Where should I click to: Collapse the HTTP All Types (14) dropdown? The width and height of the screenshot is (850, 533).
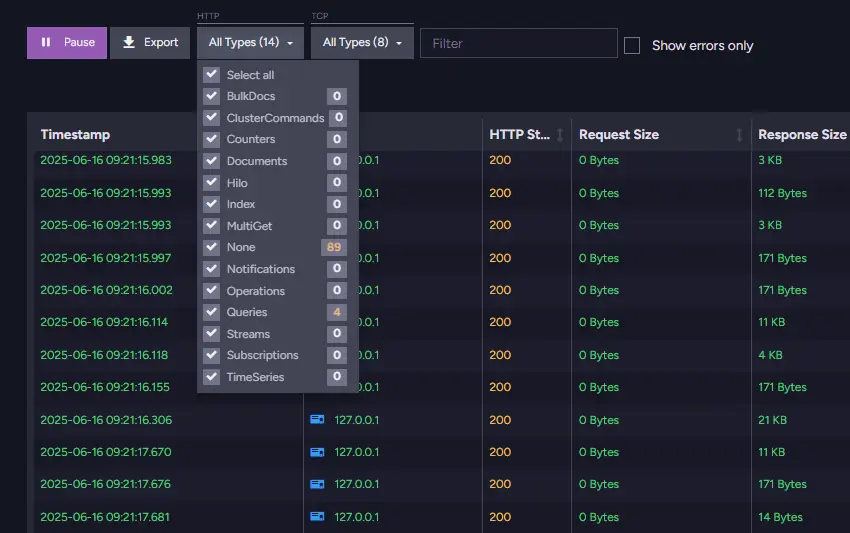point(250,42)
